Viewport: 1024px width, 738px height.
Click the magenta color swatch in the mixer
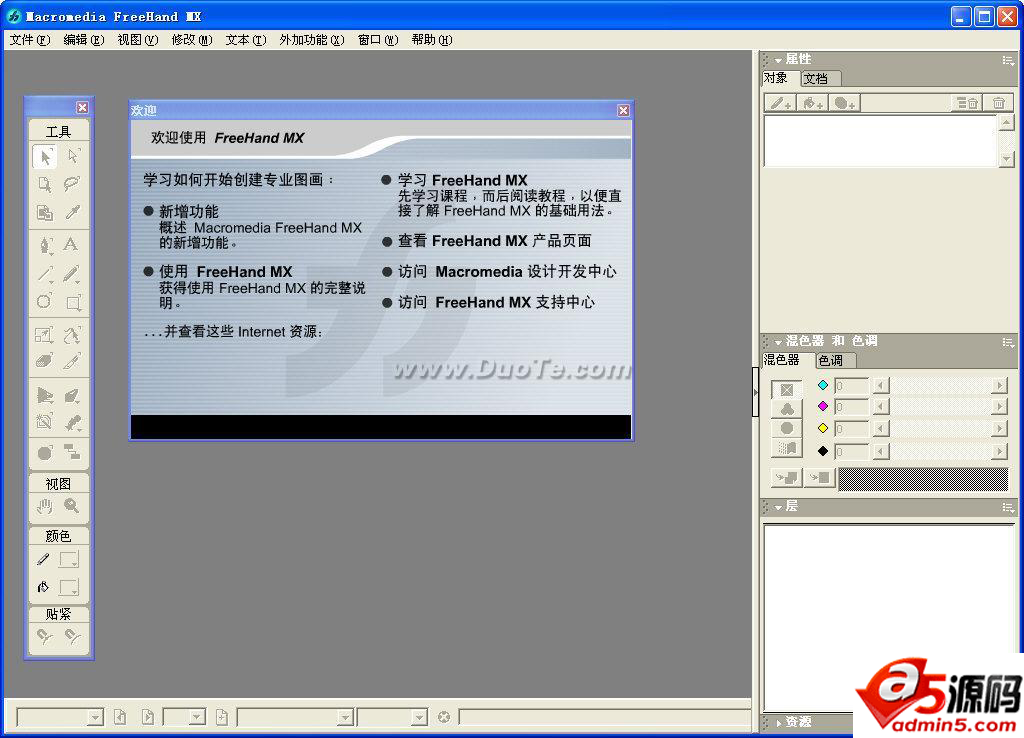click(x=823, y=406)
